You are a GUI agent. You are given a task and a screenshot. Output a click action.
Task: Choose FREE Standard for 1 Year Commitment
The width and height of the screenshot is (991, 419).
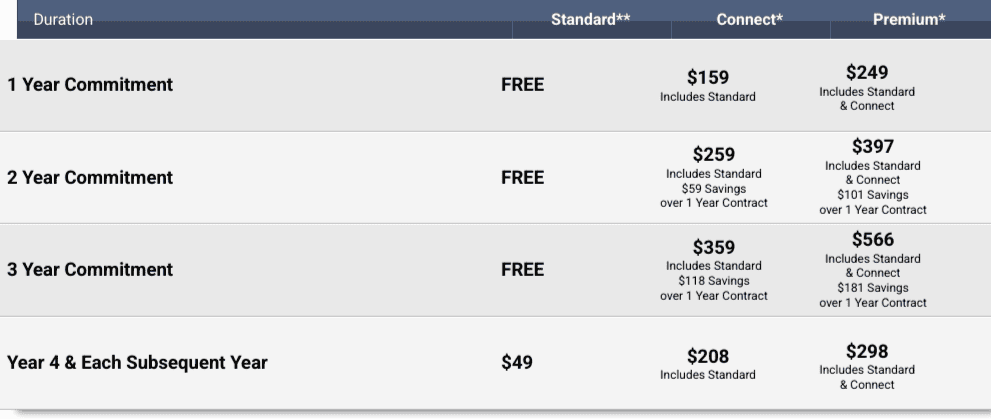(522, 85)
